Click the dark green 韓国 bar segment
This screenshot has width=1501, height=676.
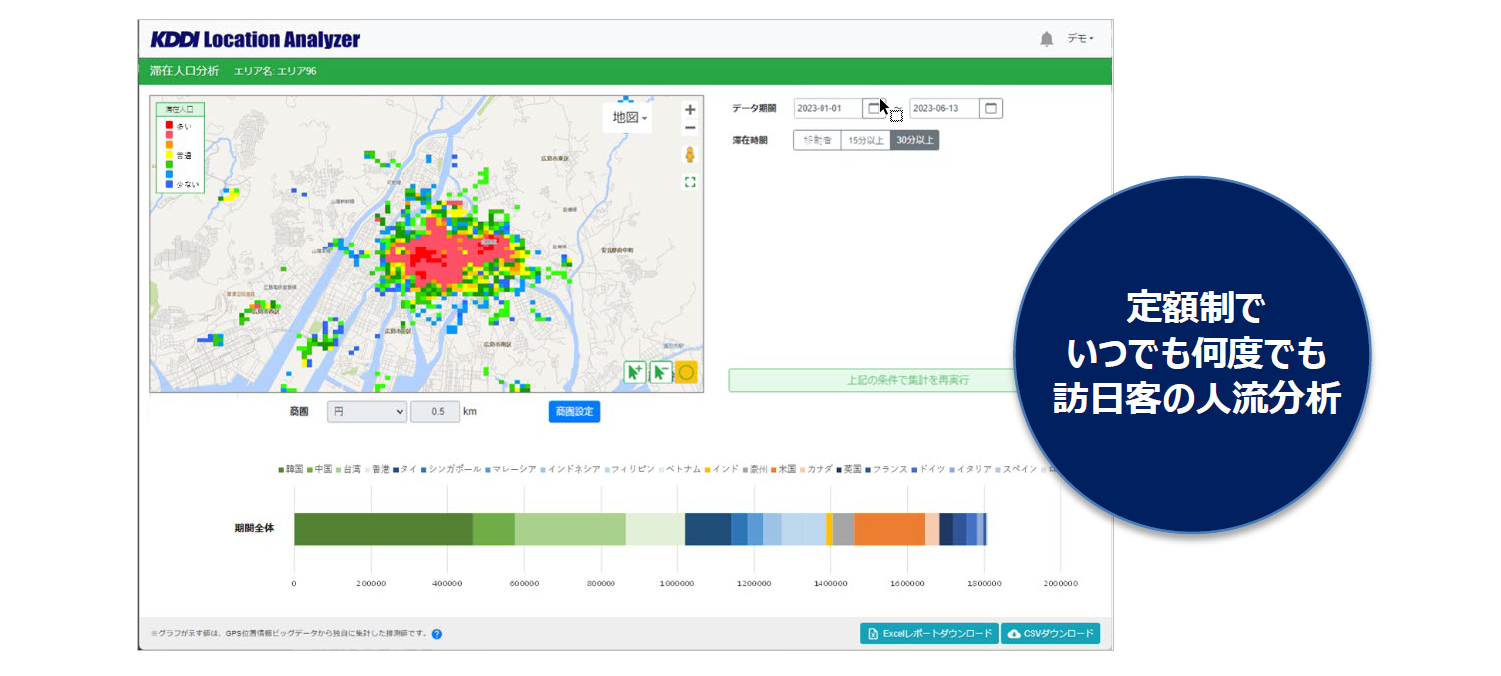click(383, 529)
